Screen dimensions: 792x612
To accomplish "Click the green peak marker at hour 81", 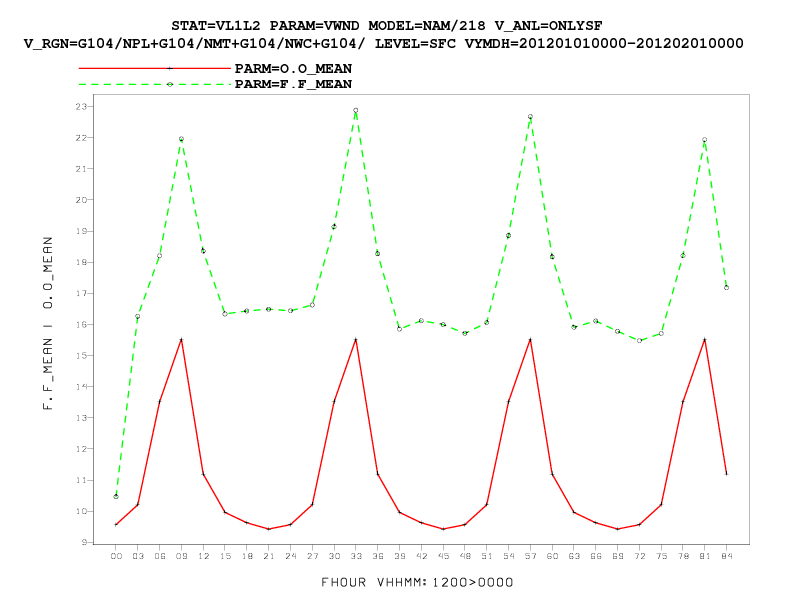I will [705, 140].
